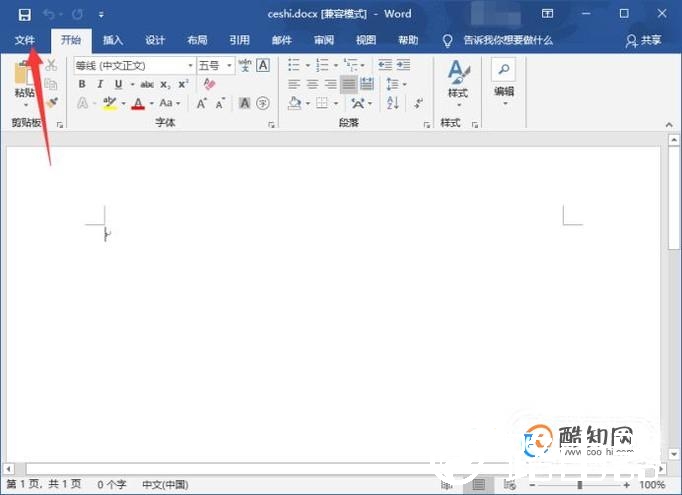
Task: Click the Increase Indent icon
Action: click(403, 65)
